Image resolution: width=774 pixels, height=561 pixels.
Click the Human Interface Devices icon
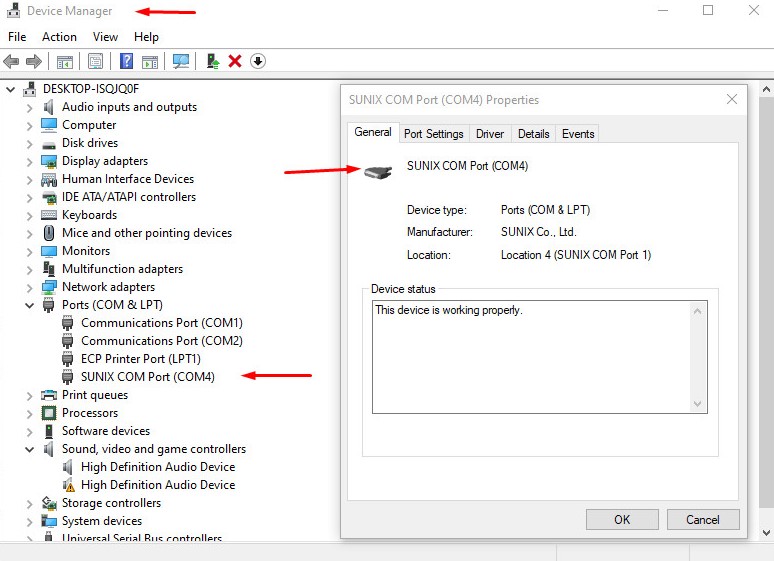49,179
